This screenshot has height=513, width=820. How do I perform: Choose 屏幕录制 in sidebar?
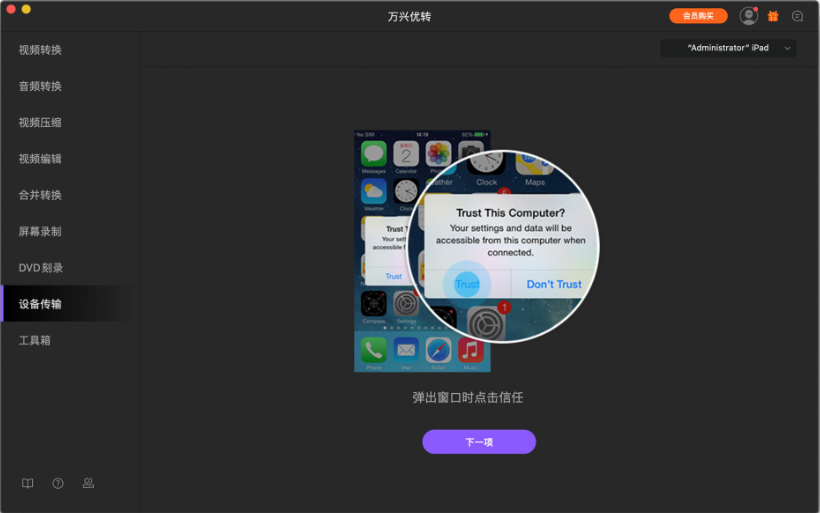coord(40,232)
